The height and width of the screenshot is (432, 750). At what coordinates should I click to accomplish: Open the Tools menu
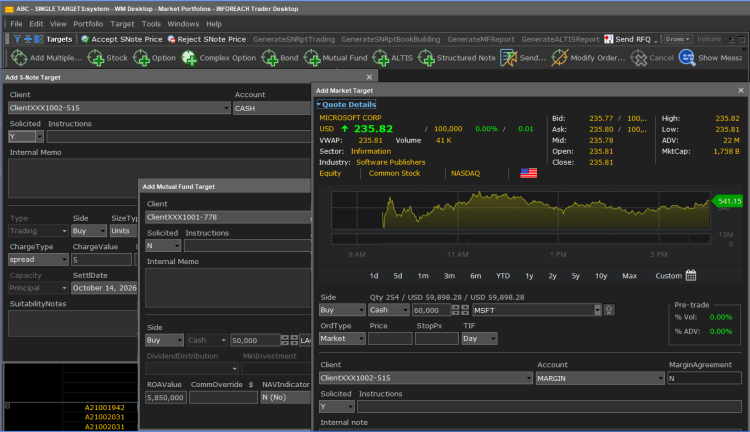pos(151,23)
